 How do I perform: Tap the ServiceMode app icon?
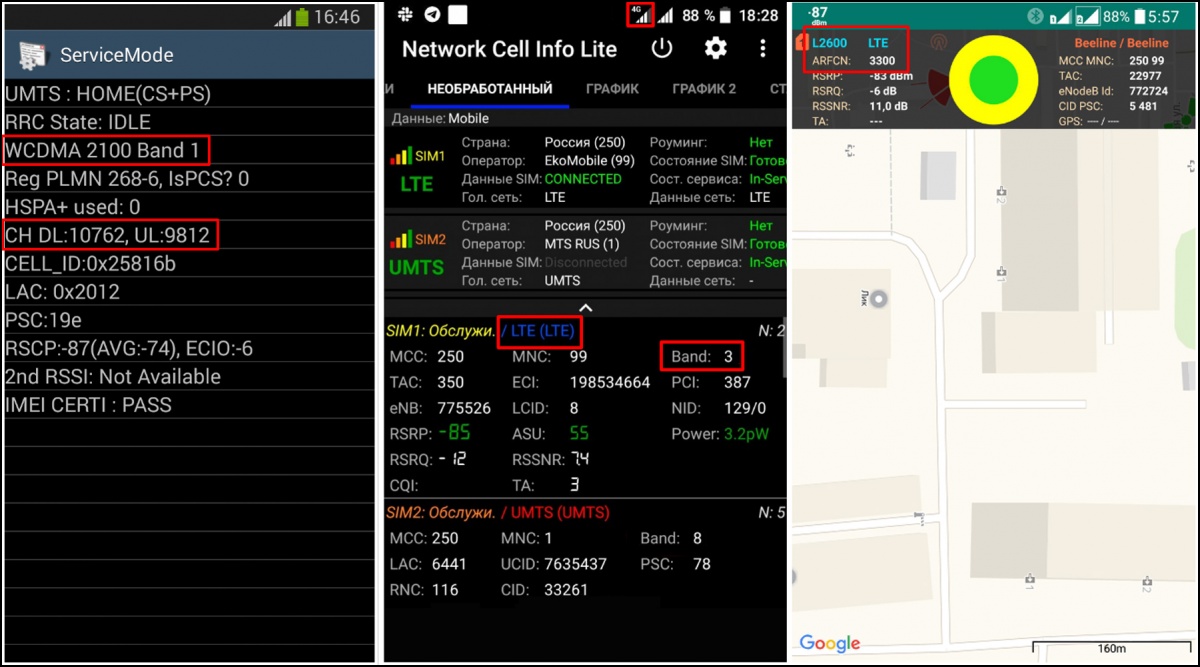coord(33,55)
